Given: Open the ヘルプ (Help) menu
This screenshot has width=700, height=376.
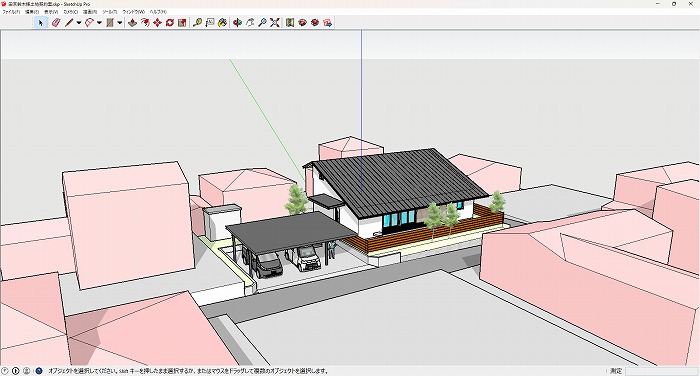Looking at the screenshot, I should [158, 12].
